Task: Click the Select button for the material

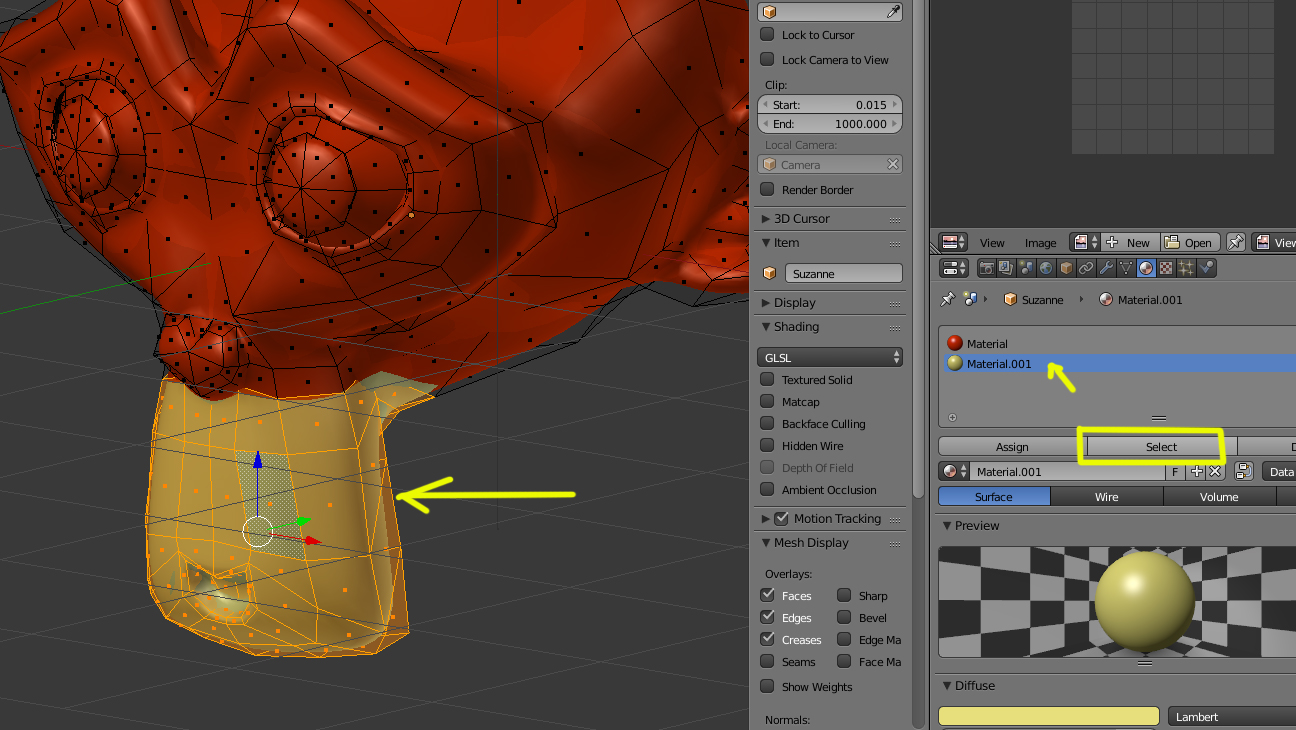Action: 1161,447
